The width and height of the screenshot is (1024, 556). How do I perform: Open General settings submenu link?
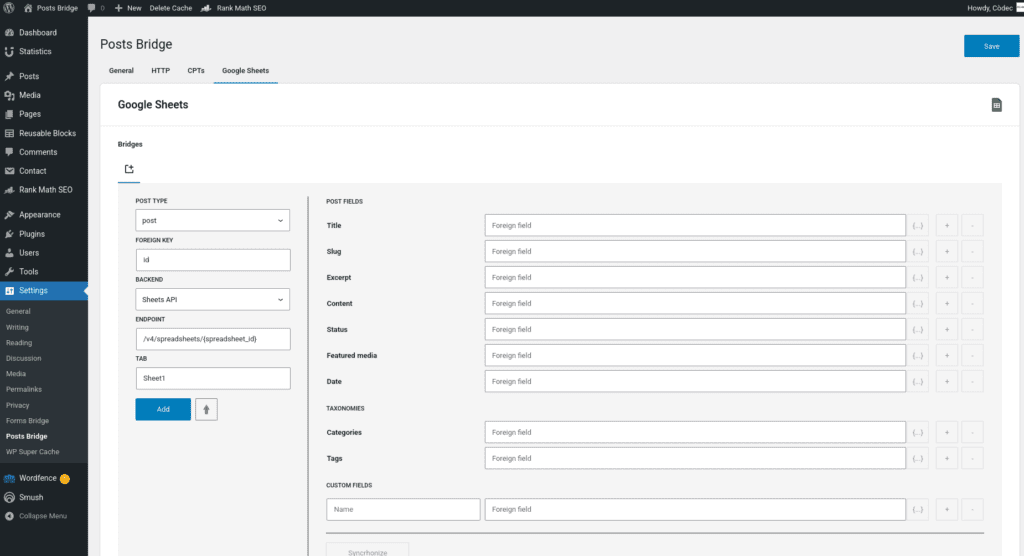click(x=18, y=312)
